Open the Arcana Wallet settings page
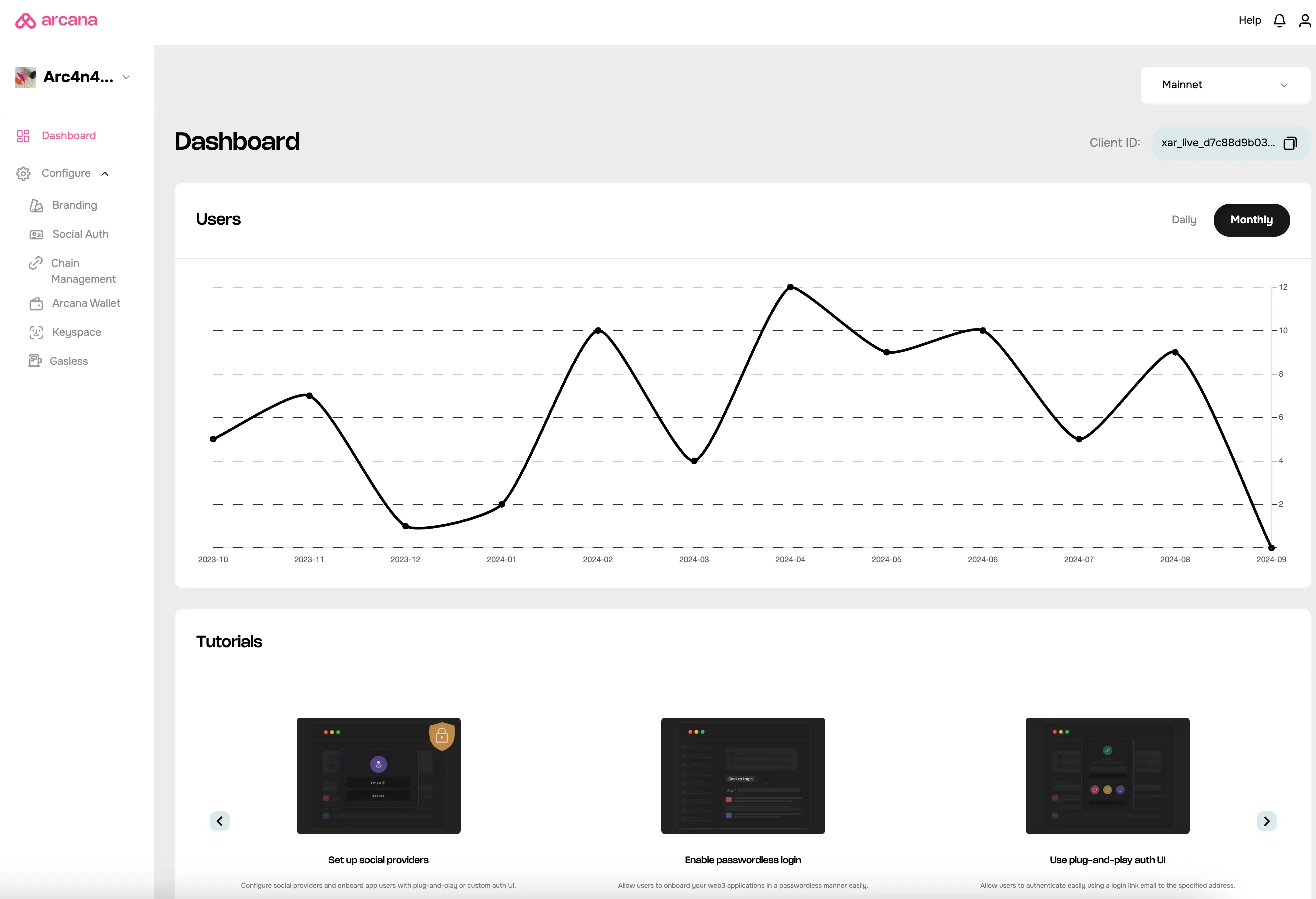The height and width of the screenshot is (899, 1316). coord(86,303)
